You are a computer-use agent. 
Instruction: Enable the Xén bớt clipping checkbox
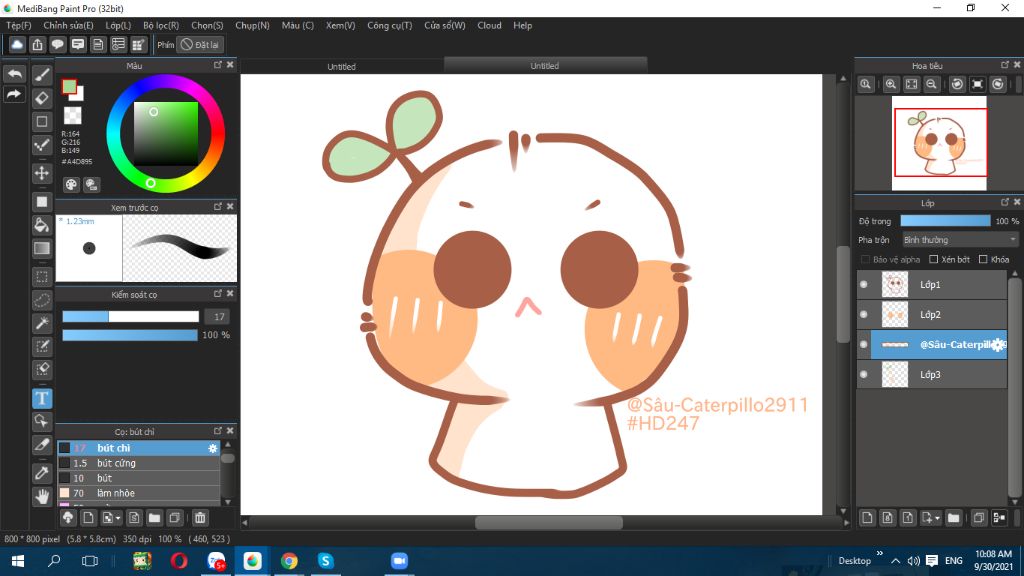(x=934, y=259)
